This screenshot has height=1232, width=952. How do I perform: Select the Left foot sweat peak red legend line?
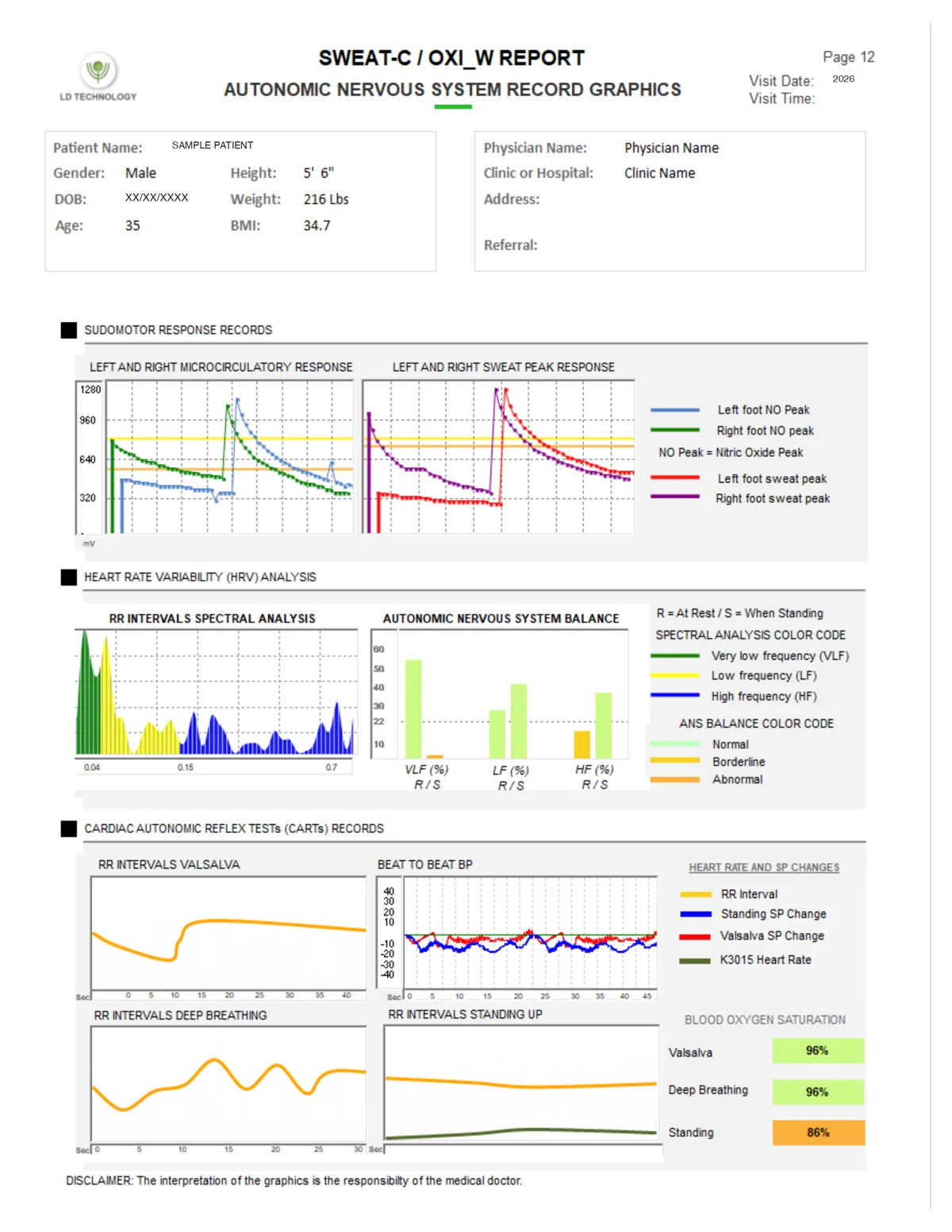pos(674,478)
